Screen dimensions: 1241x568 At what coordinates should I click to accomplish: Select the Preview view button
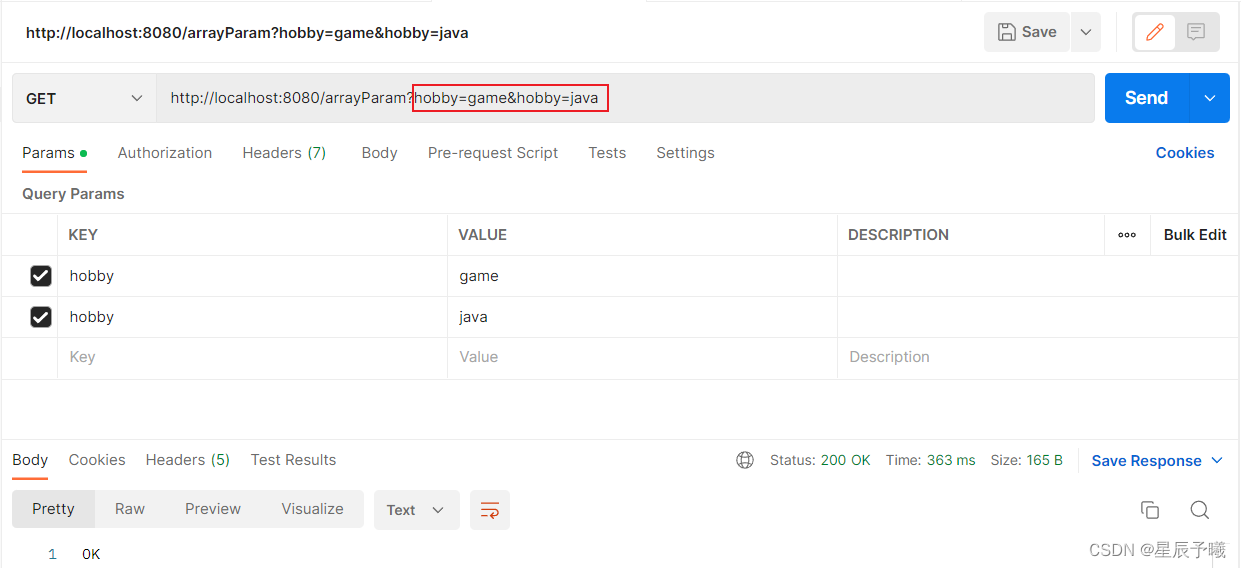coord(213,509)
